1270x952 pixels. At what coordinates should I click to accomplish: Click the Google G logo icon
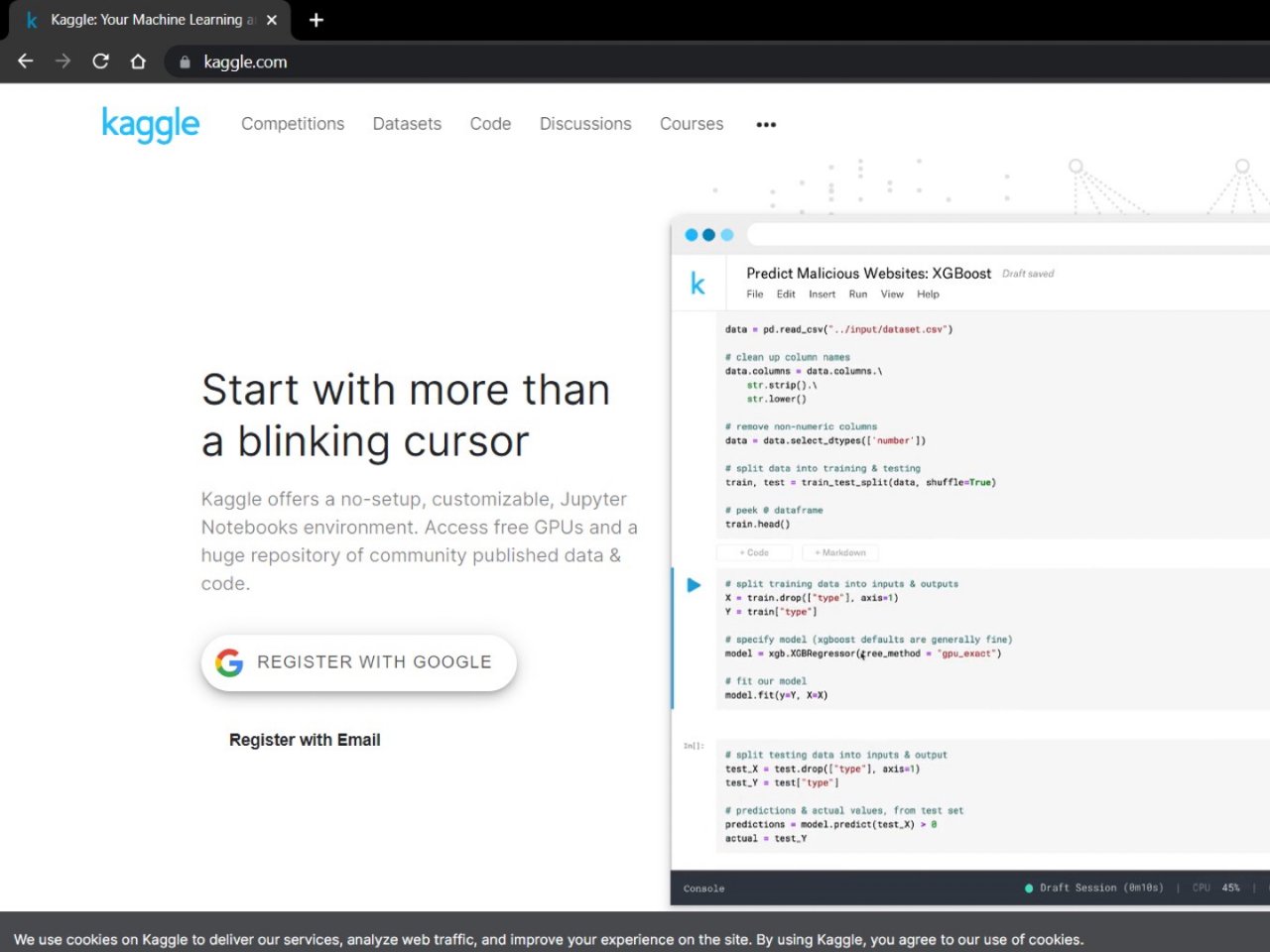tap(229, 662)
